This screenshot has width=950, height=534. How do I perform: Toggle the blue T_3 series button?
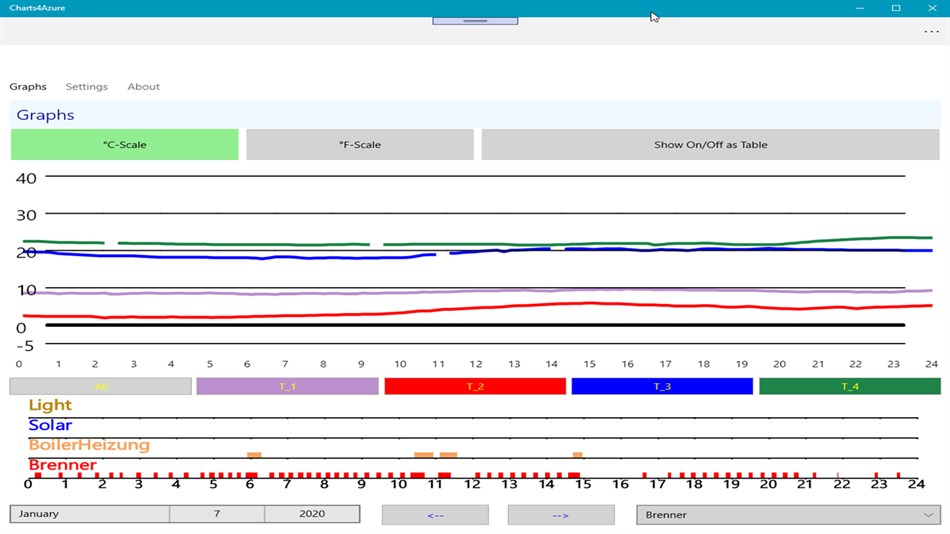662,386
